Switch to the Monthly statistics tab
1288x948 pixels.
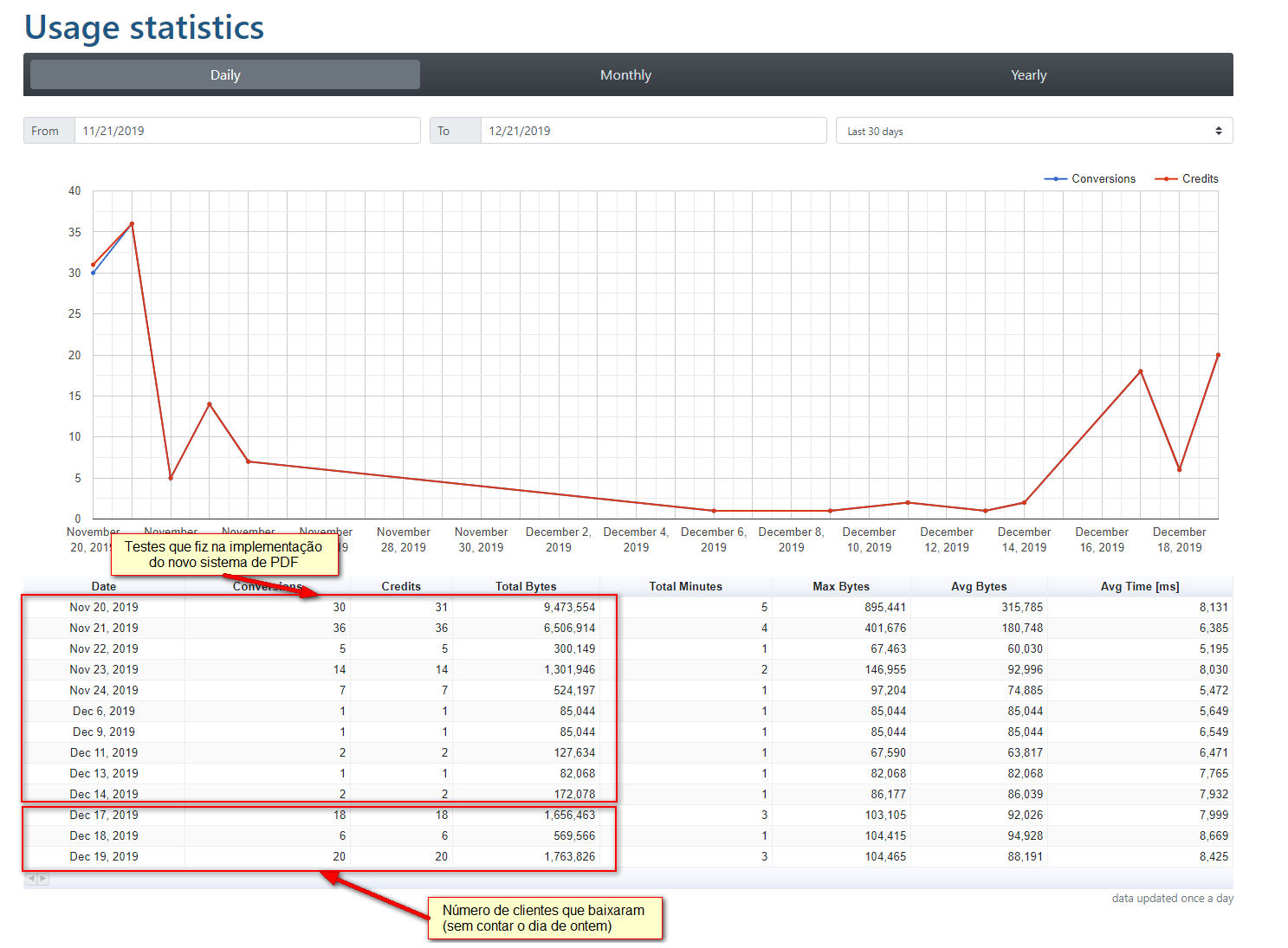point(625,75)
